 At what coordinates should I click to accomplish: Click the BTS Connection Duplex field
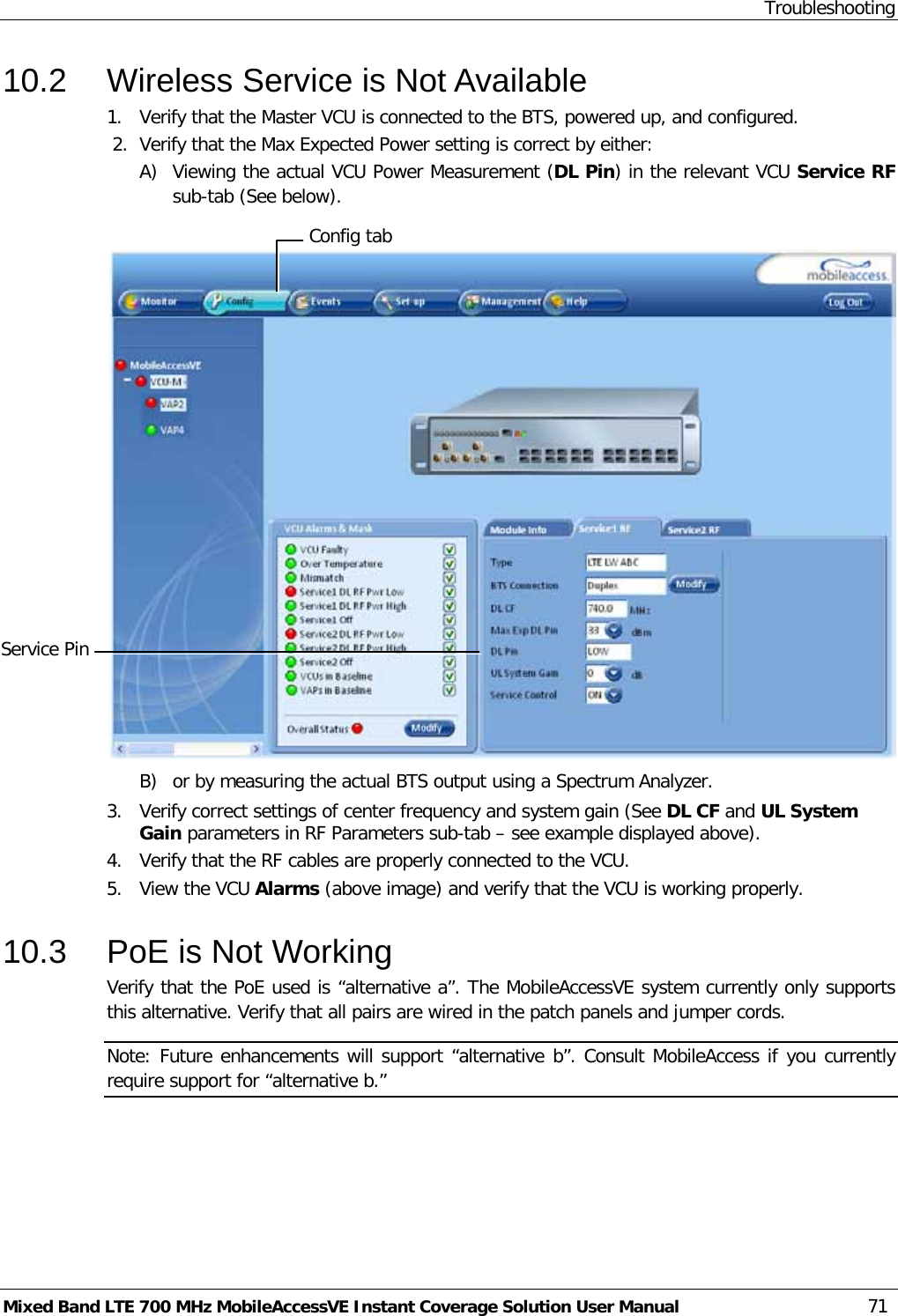626,585
